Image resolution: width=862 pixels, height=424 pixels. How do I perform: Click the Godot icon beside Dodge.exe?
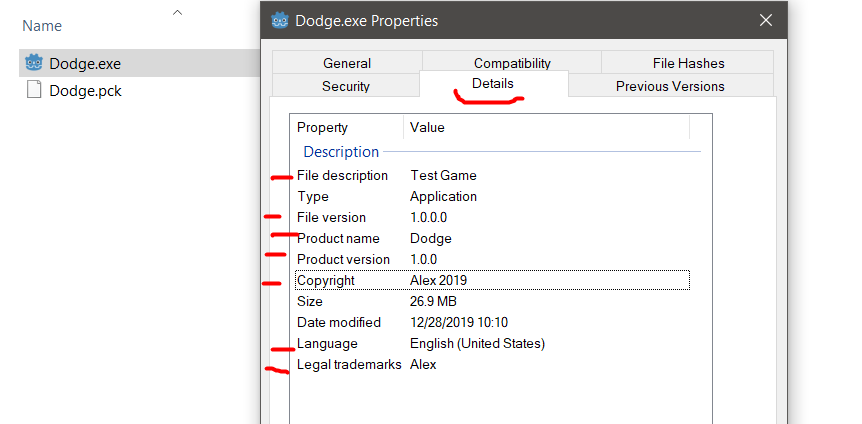click(x=35, y=63)
